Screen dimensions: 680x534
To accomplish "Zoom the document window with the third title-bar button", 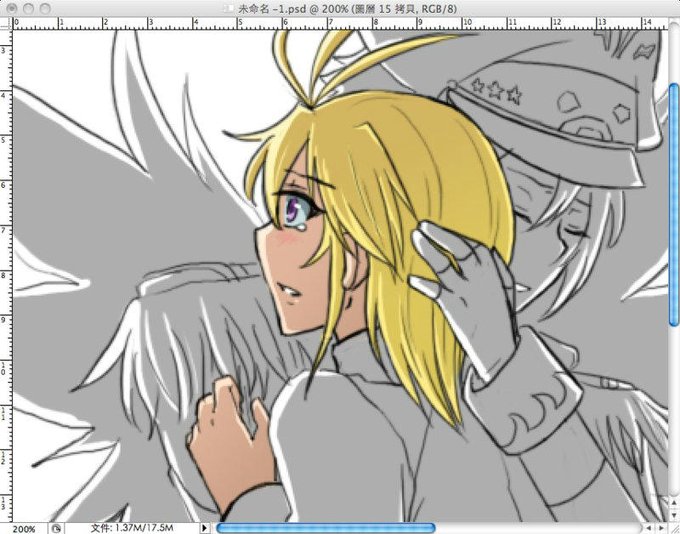I will point(45,8).
